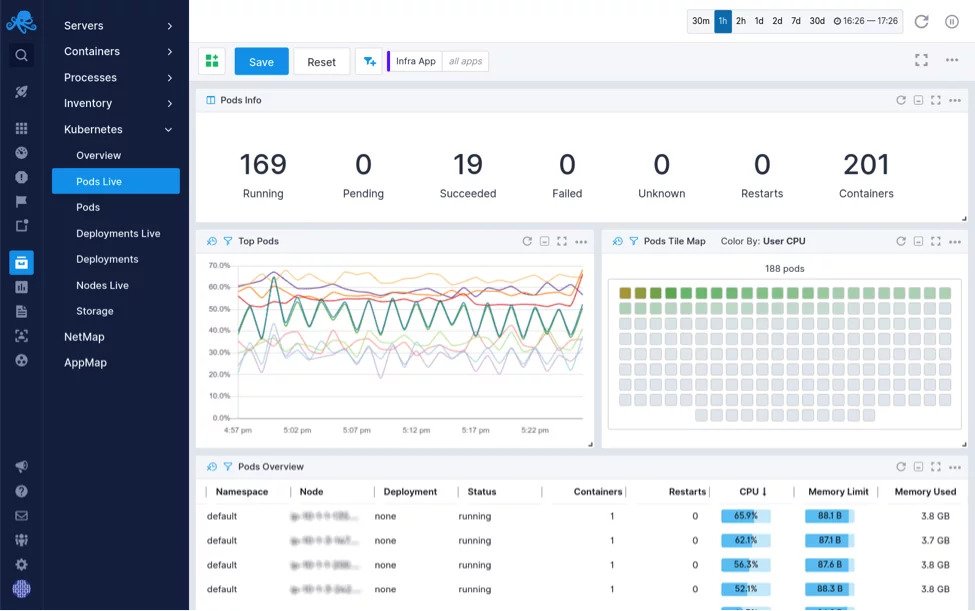
Task: Open the Kubernetes Overview page
Action: pyautogui.click(x=98, y=155)
